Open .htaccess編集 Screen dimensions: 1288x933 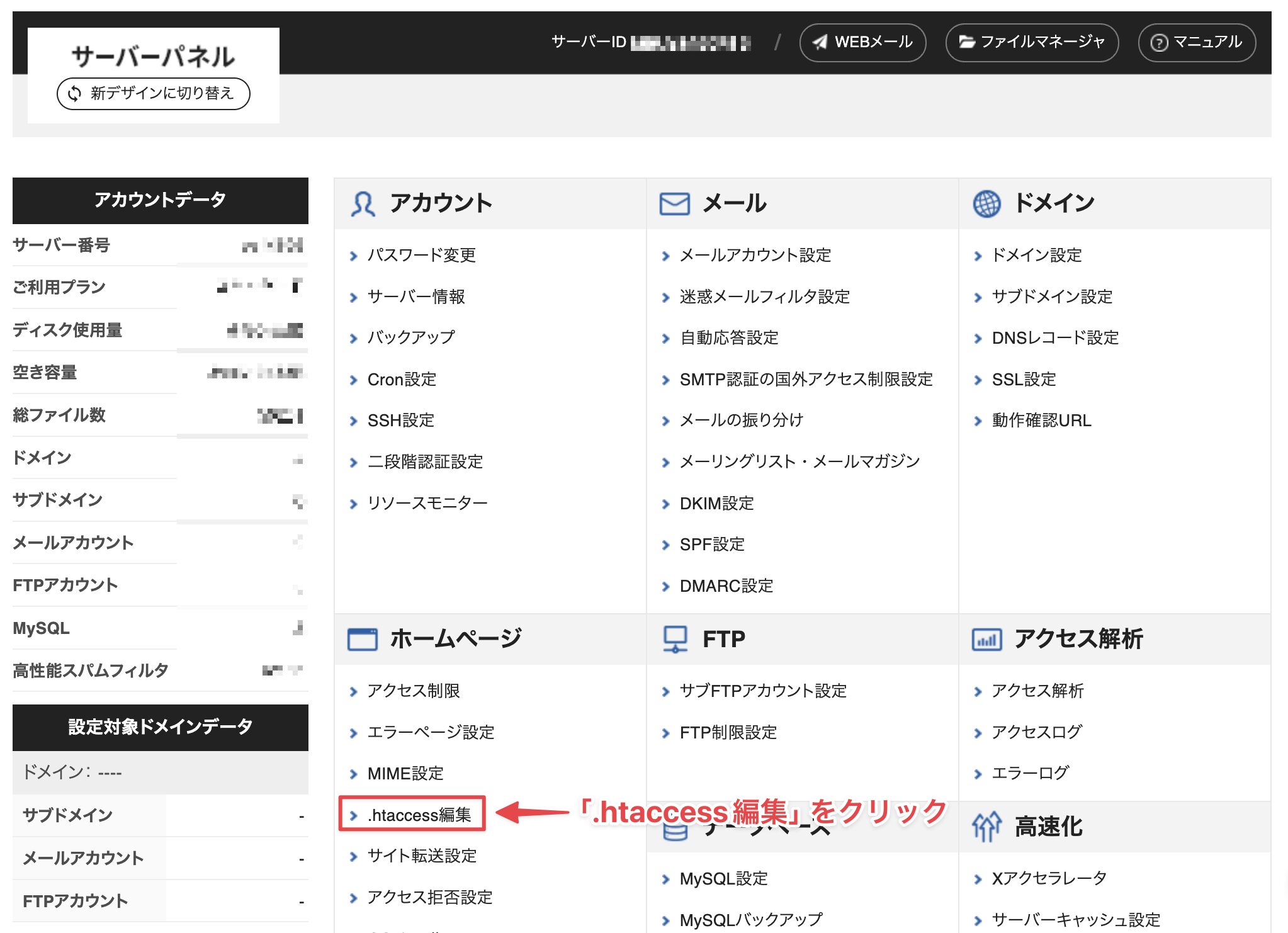coord(419,815)
